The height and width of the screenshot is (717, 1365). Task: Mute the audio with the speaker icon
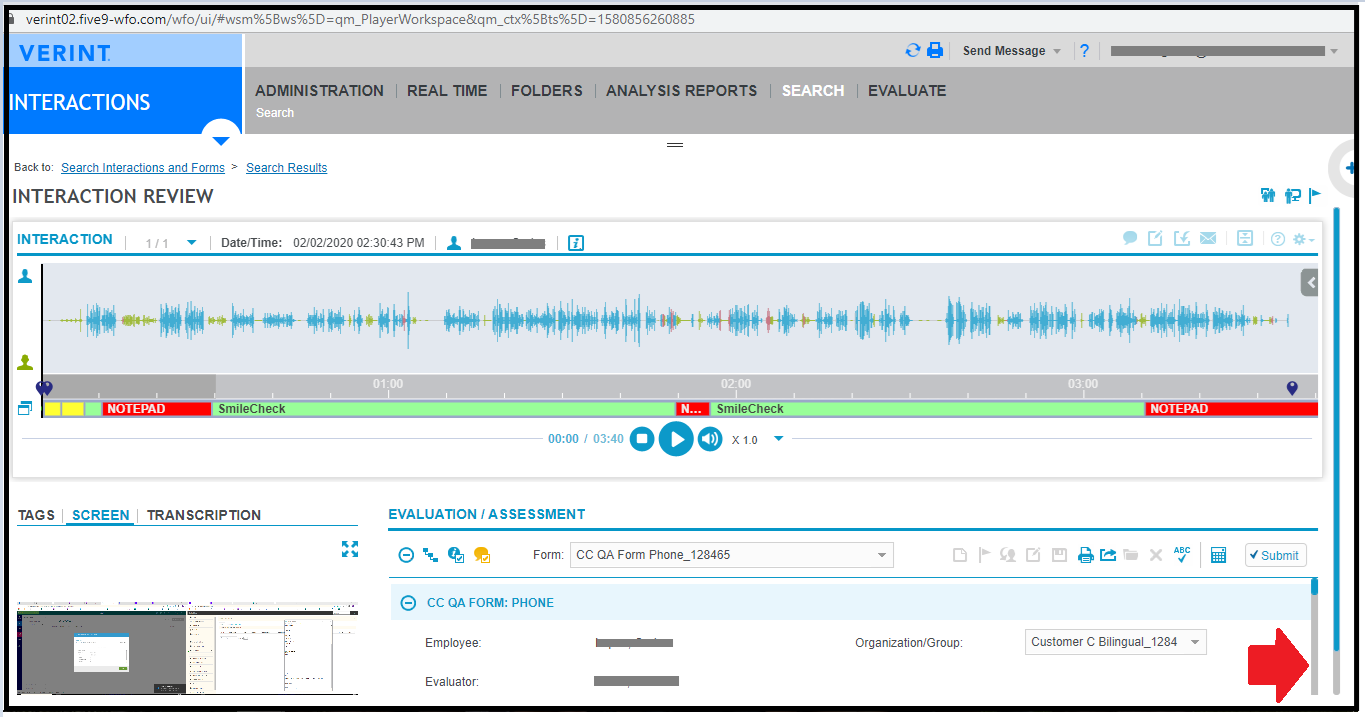coord(710,439)
